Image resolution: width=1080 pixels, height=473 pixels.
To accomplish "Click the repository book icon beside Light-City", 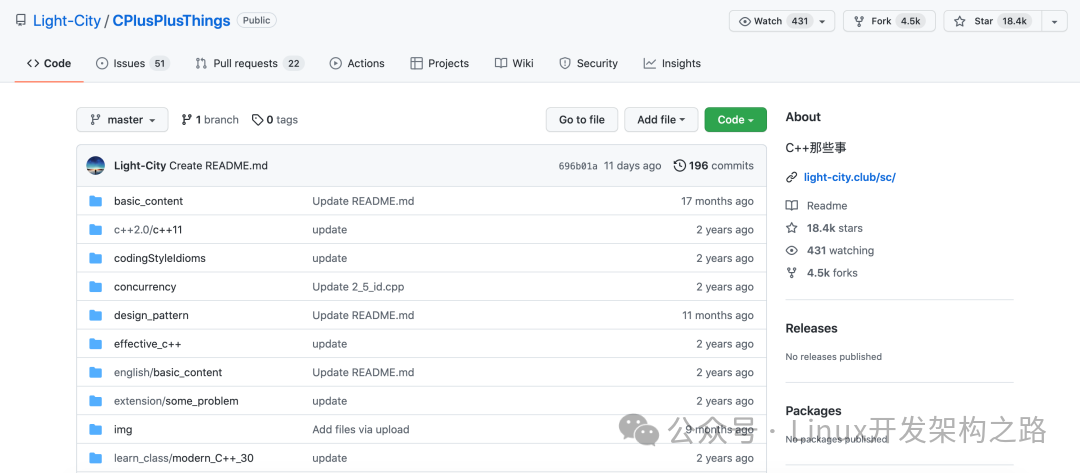I will [21, 21].
